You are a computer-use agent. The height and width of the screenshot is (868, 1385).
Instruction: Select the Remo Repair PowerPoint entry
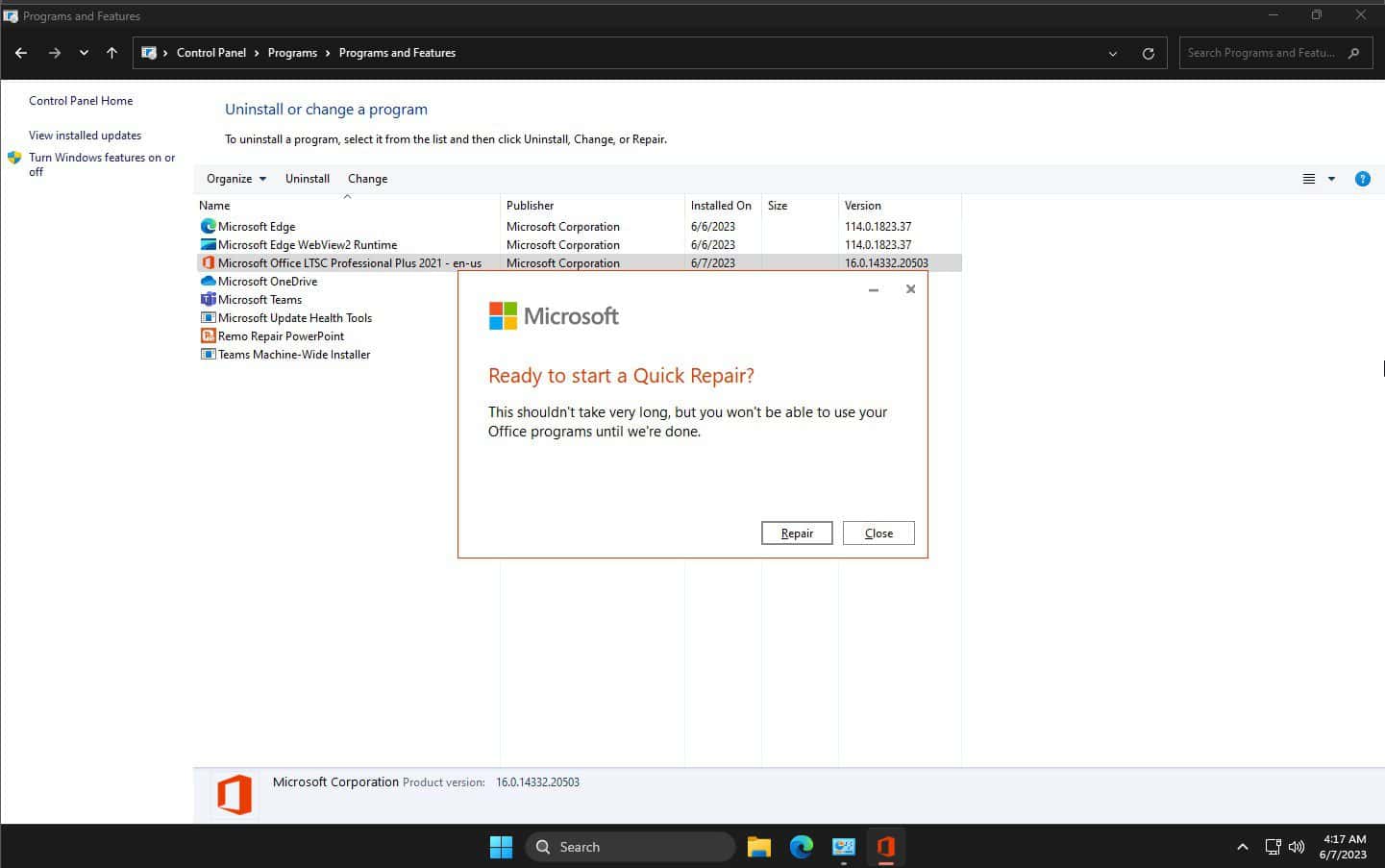pyautogui.click(x=281, y=336)
